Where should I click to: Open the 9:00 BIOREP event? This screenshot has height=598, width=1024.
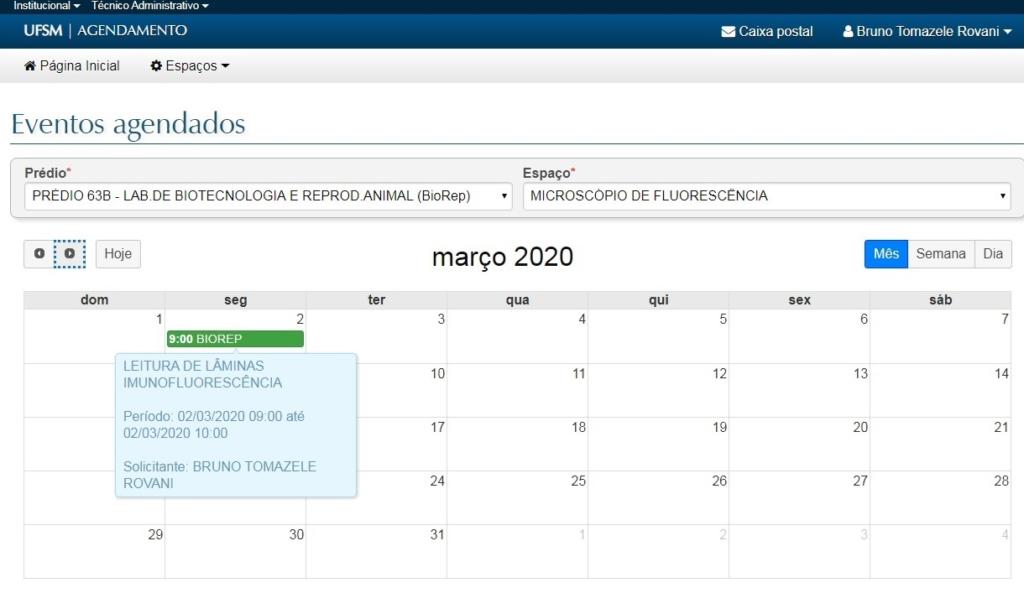click(235, 339)
